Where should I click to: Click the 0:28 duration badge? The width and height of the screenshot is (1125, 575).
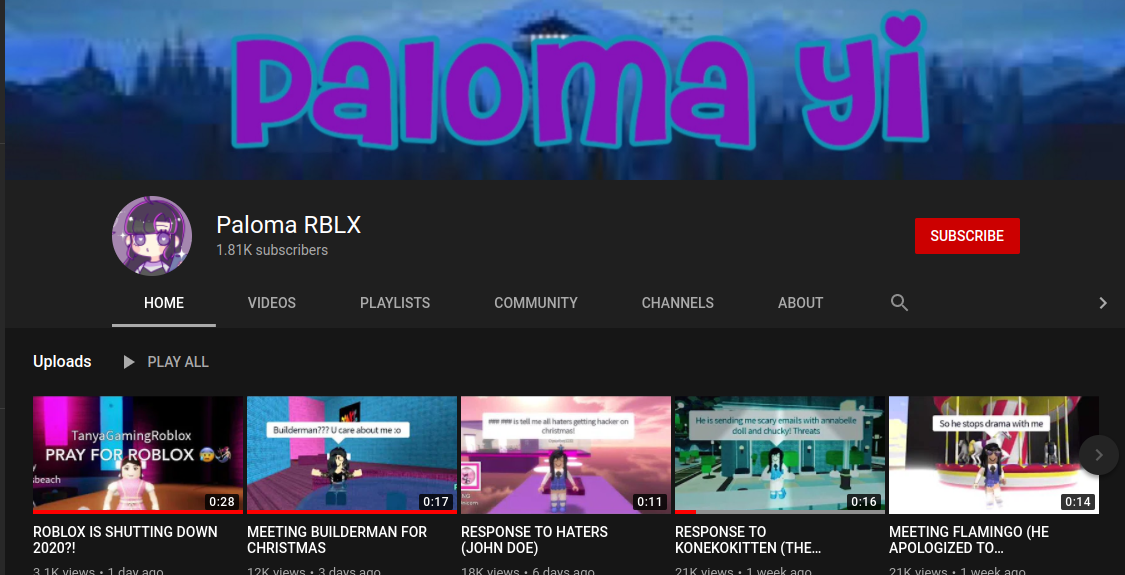click(x=222, y=502)
